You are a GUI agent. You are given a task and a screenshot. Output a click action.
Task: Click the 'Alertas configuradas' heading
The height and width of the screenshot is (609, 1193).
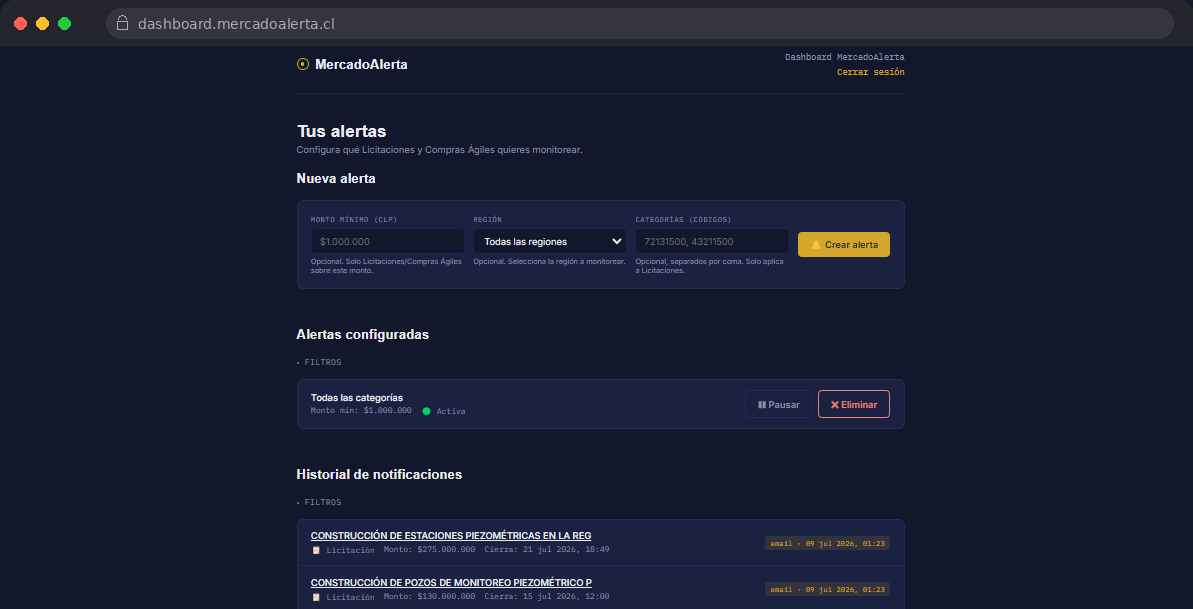click(363, 335)
